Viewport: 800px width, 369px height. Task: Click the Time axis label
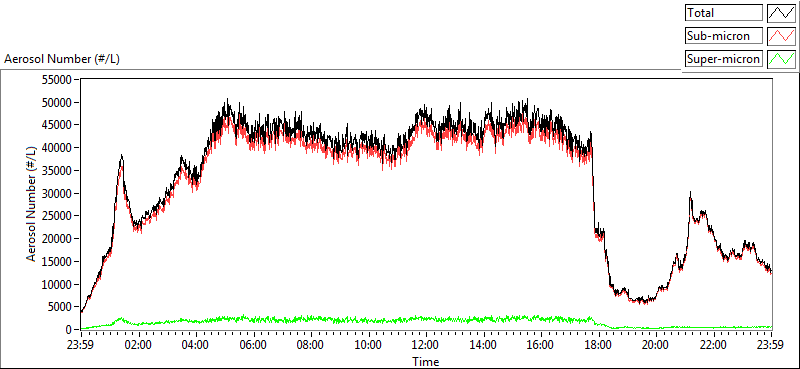click(426, 362)
